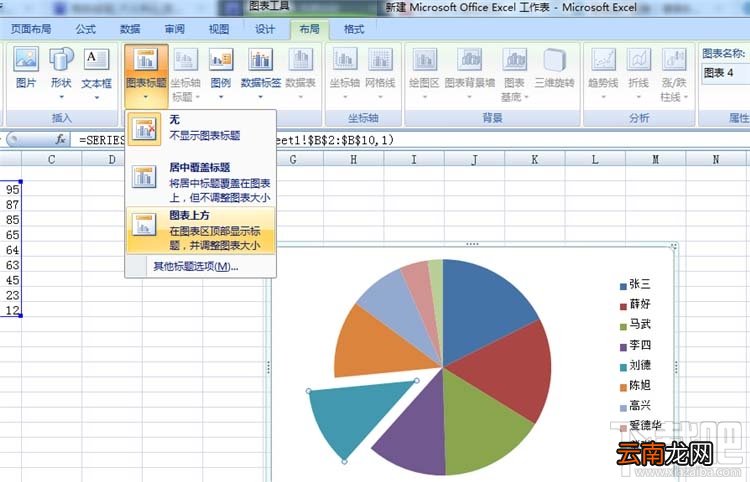Click the Plot Area (绘图区) icon
750x482 pixels.
pyautogui.click(x=424, y=59)
